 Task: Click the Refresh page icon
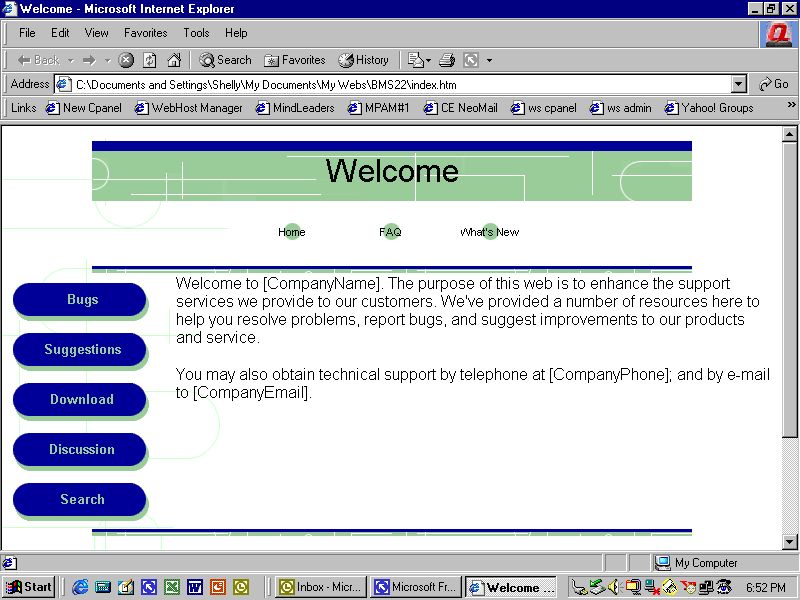click(149, 60)
